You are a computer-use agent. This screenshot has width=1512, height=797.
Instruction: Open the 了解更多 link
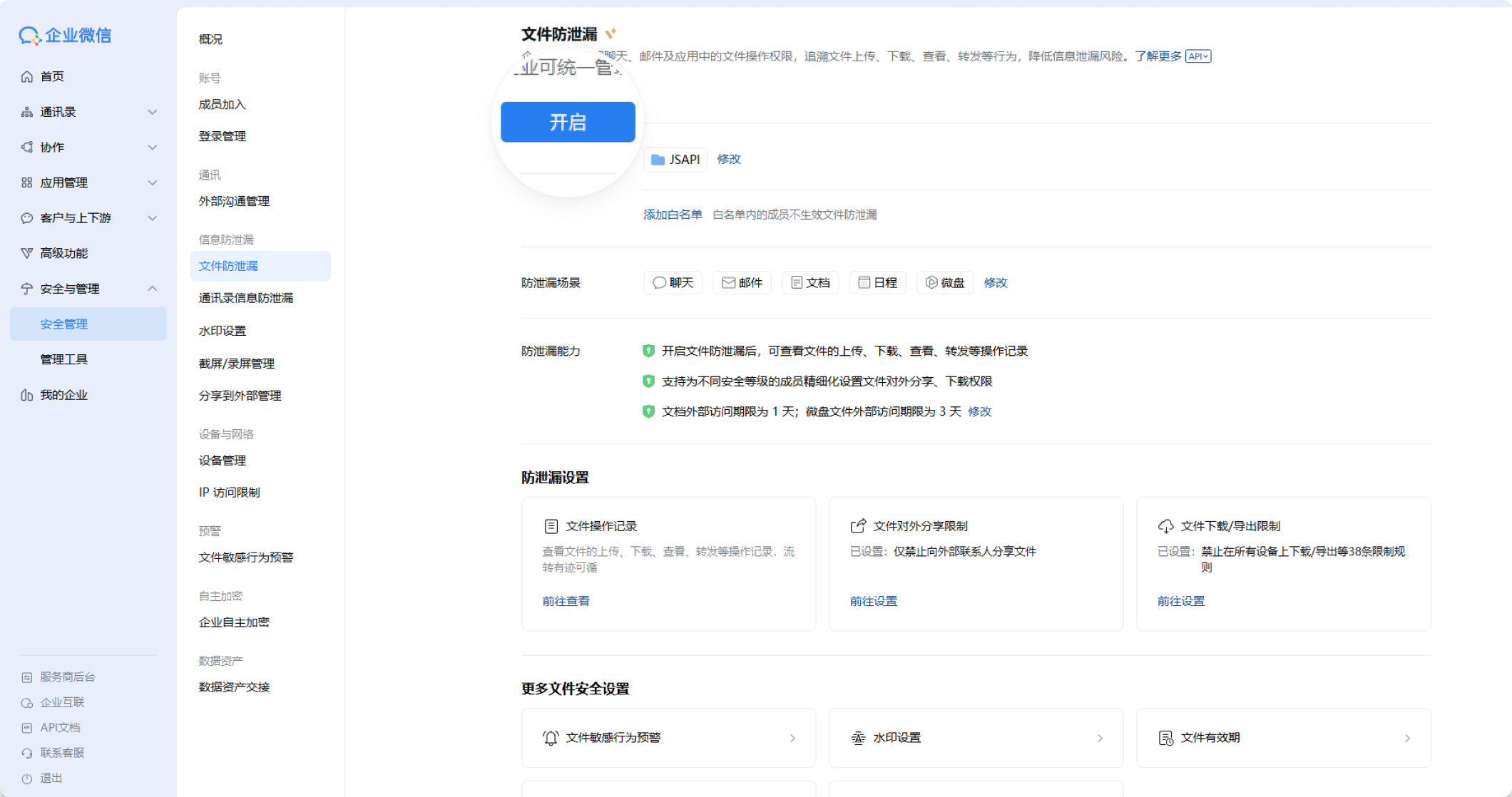(1158, 56)
